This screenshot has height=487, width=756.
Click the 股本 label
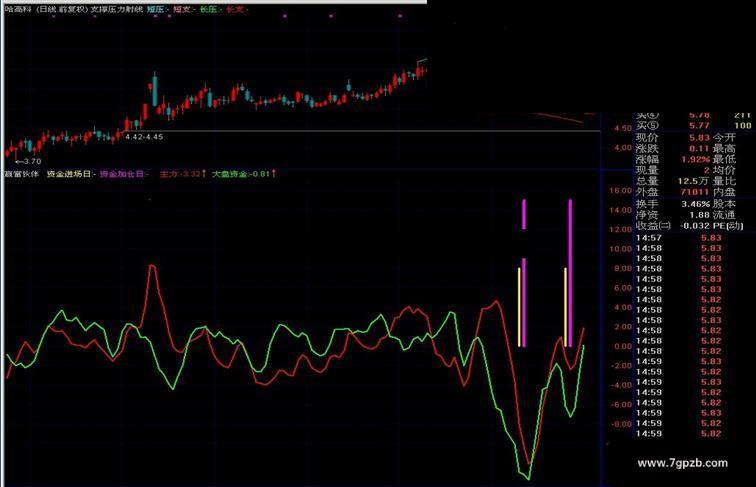click(724, 204)
